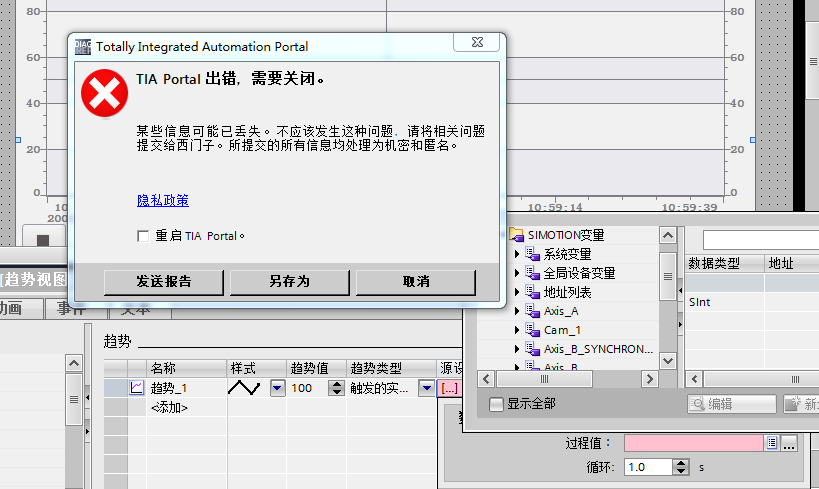819x489 pixels.
Task: Click the left properties list scroll up arrow
Action: [x=74, y=363]
